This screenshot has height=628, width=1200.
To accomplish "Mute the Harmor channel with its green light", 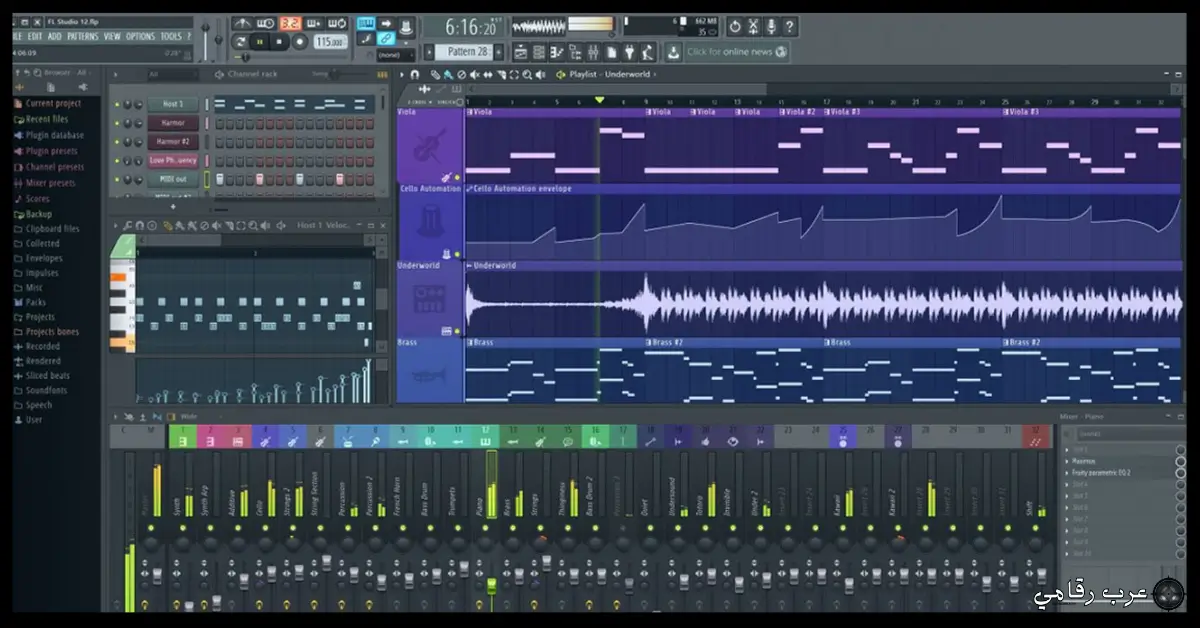I will [116, 122].
